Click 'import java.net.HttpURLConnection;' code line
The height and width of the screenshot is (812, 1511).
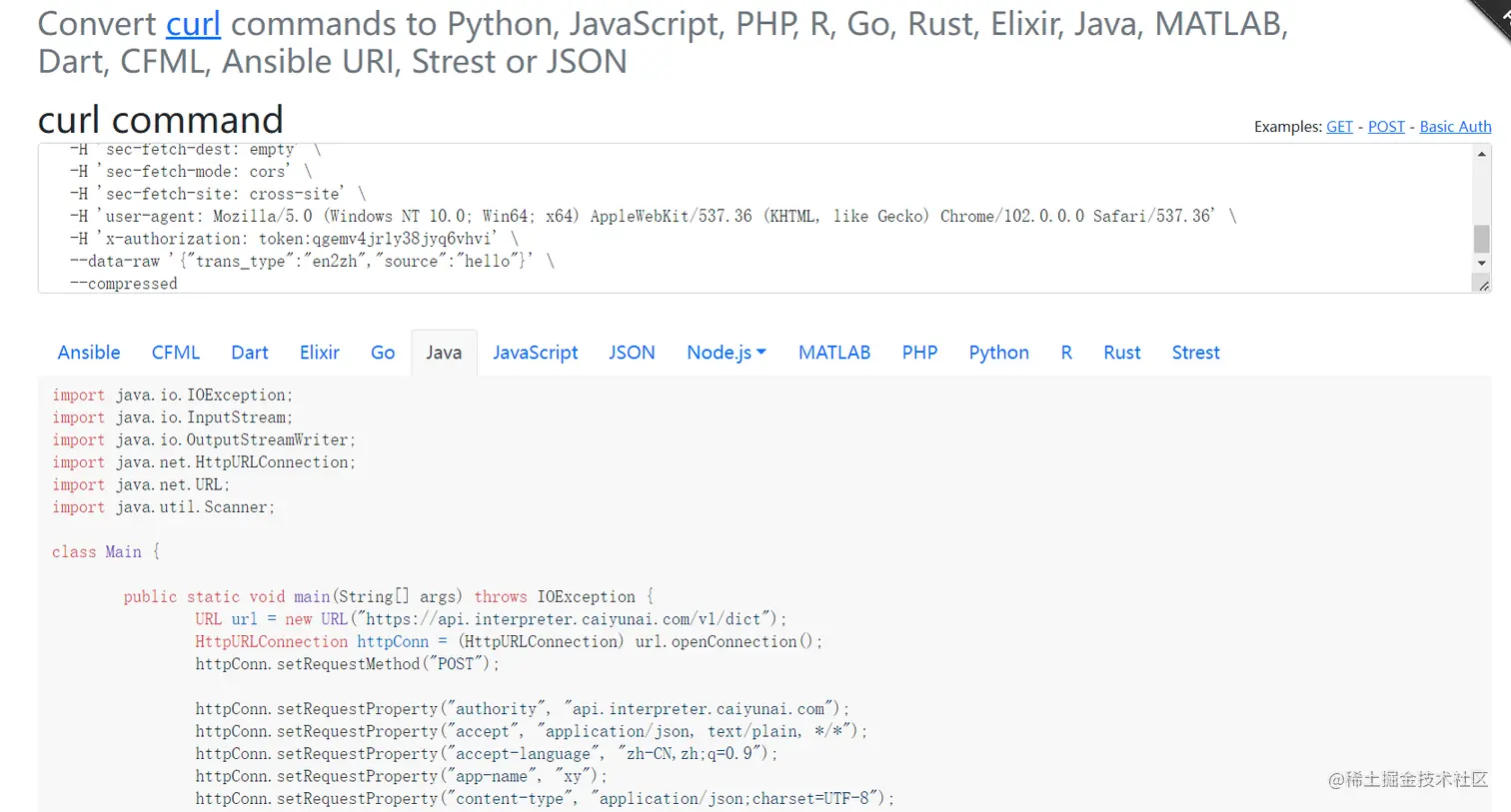(204, 462)
